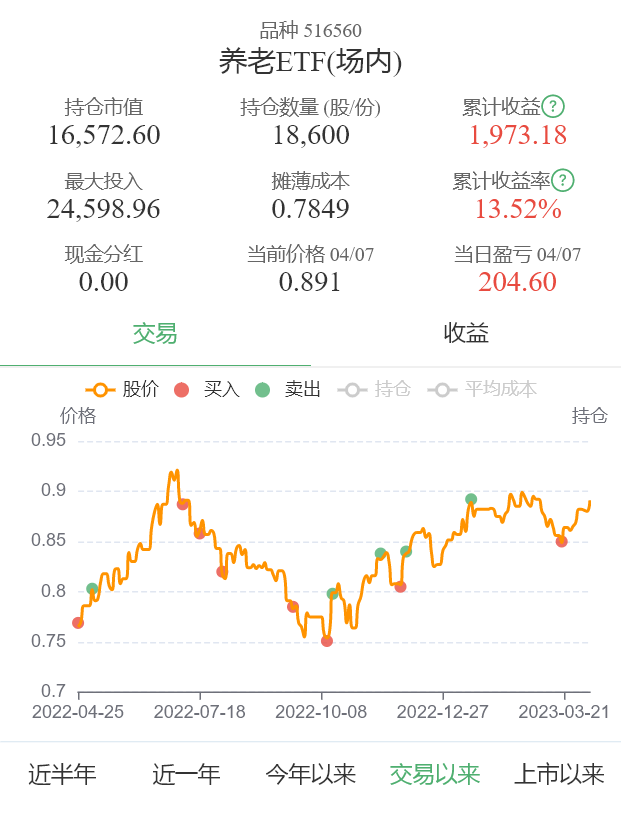
Task: Click the 摊薄成本 value 0.7849
Action: click(x=310, y=209)
